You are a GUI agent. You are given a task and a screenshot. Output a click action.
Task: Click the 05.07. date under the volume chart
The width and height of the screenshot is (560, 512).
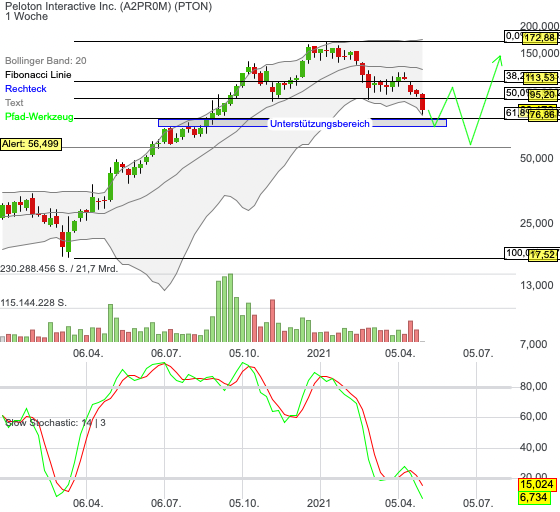coord(478,353)
